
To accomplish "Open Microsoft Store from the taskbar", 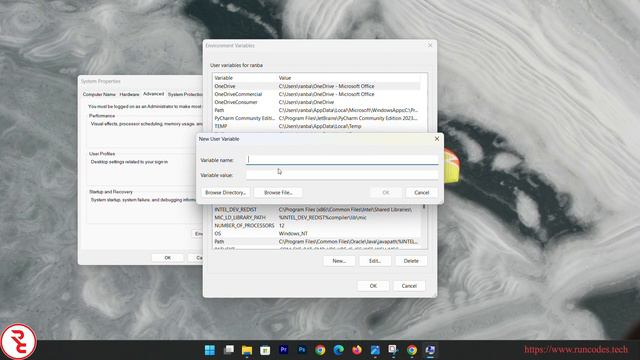I will 265,350.
